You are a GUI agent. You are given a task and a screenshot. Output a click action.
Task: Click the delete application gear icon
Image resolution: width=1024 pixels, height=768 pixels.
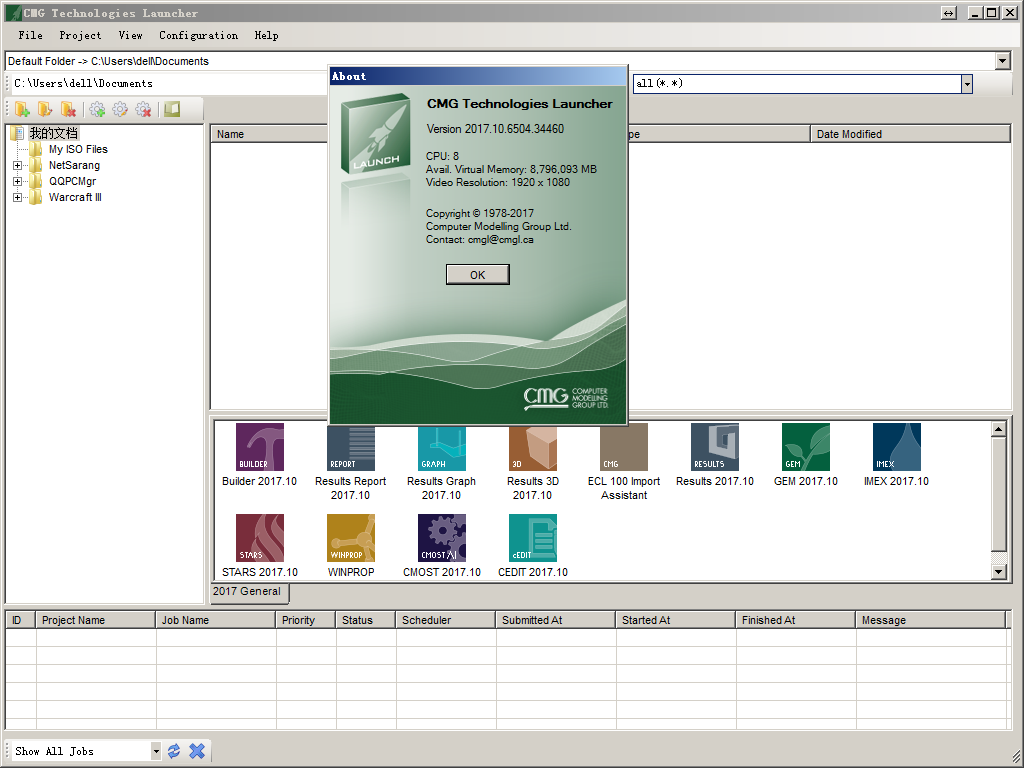[143, 109]
